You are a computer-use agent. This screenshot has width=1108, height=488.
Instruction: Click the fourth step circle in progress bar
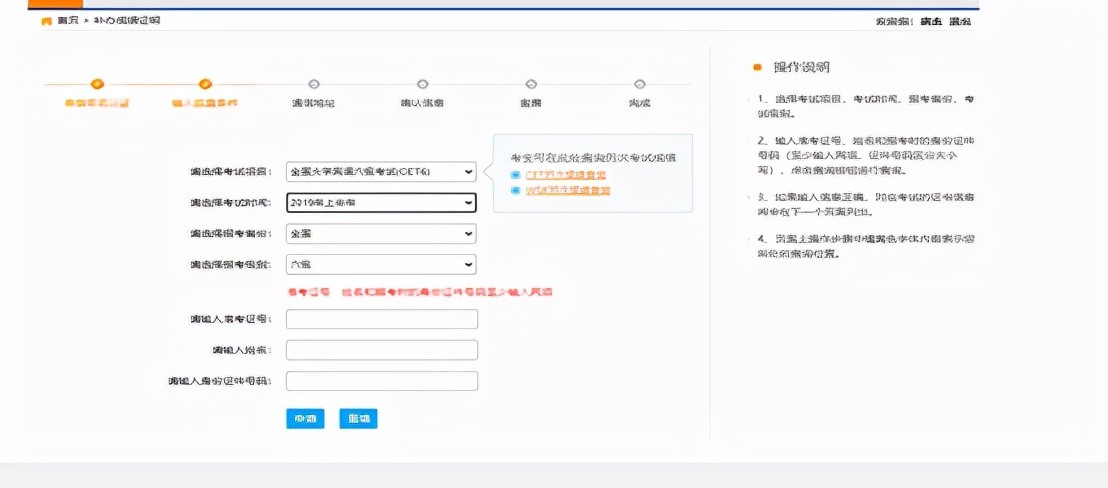point(422,84)
